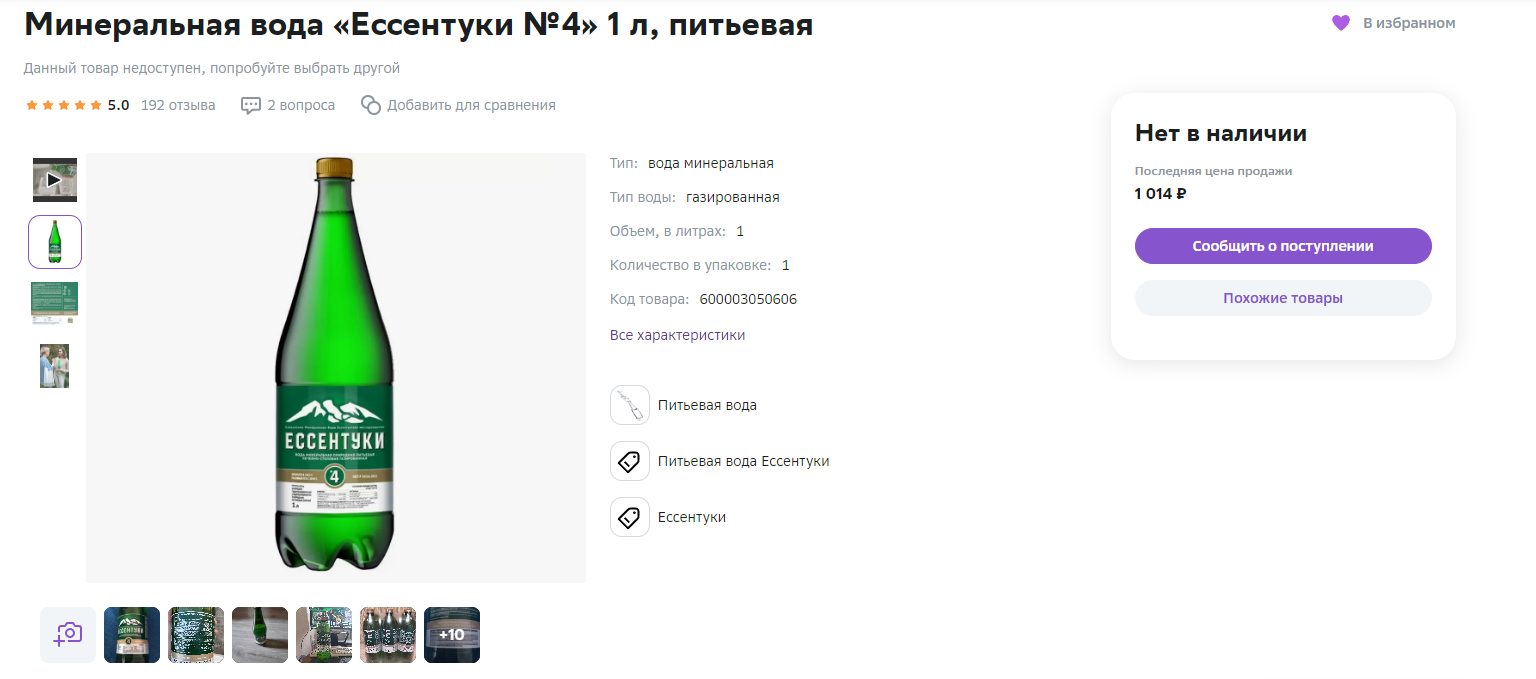Open the fourth customer photo thumbnail
Image resolution: width=1536 pixels, height=679 pixels.
(324, 635)
